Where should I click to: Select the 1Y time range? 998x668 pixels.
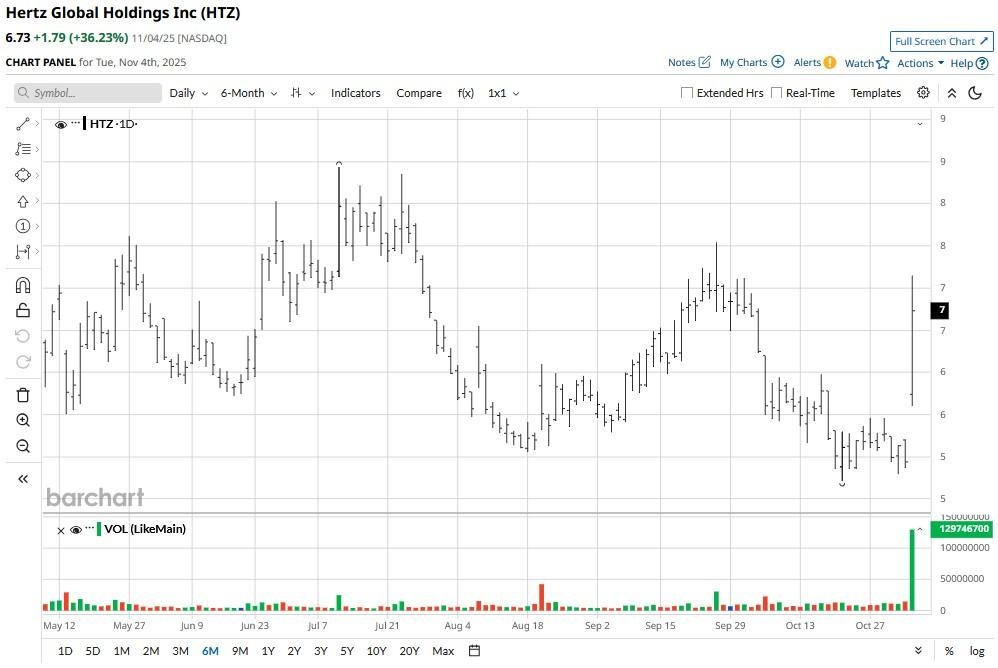click(268, 651)
